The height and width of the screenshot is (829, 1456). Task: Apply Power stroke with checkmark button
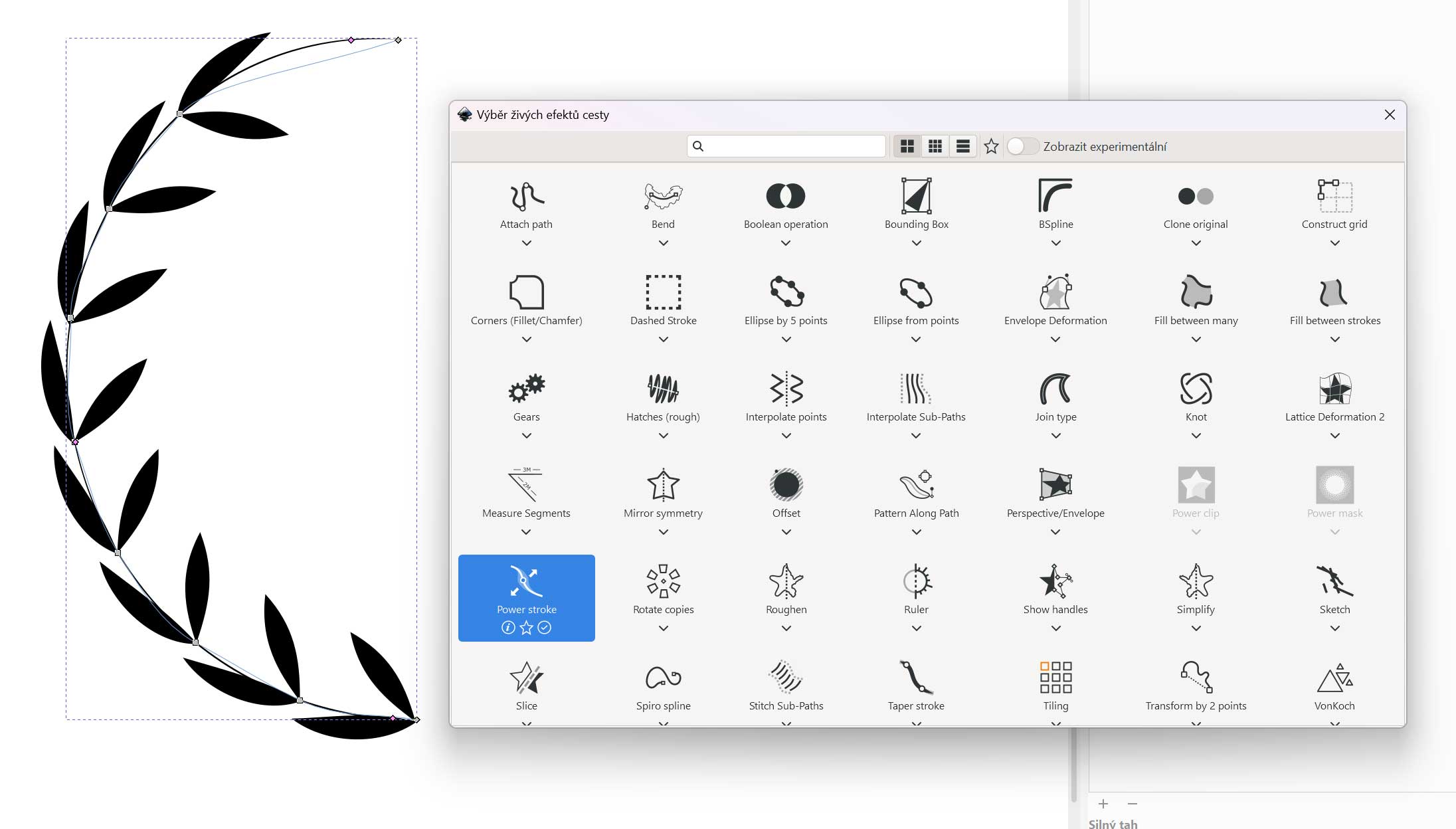(545, 628)
